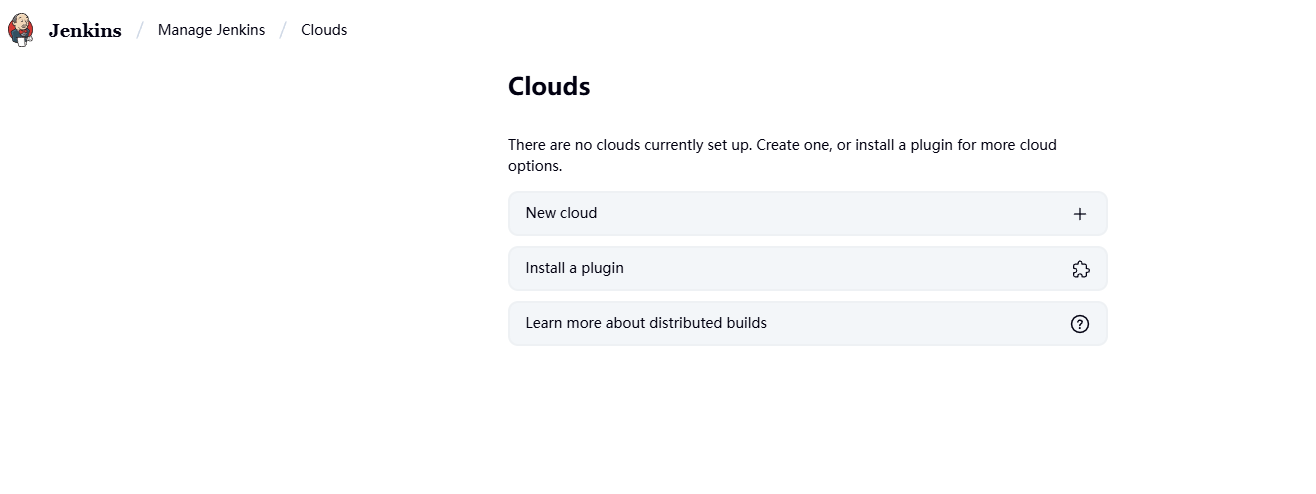The height and width of the screenshot is (494, 1316).
Task: Click the slash separator before Clouds breadcrumb
Action: 283,30
